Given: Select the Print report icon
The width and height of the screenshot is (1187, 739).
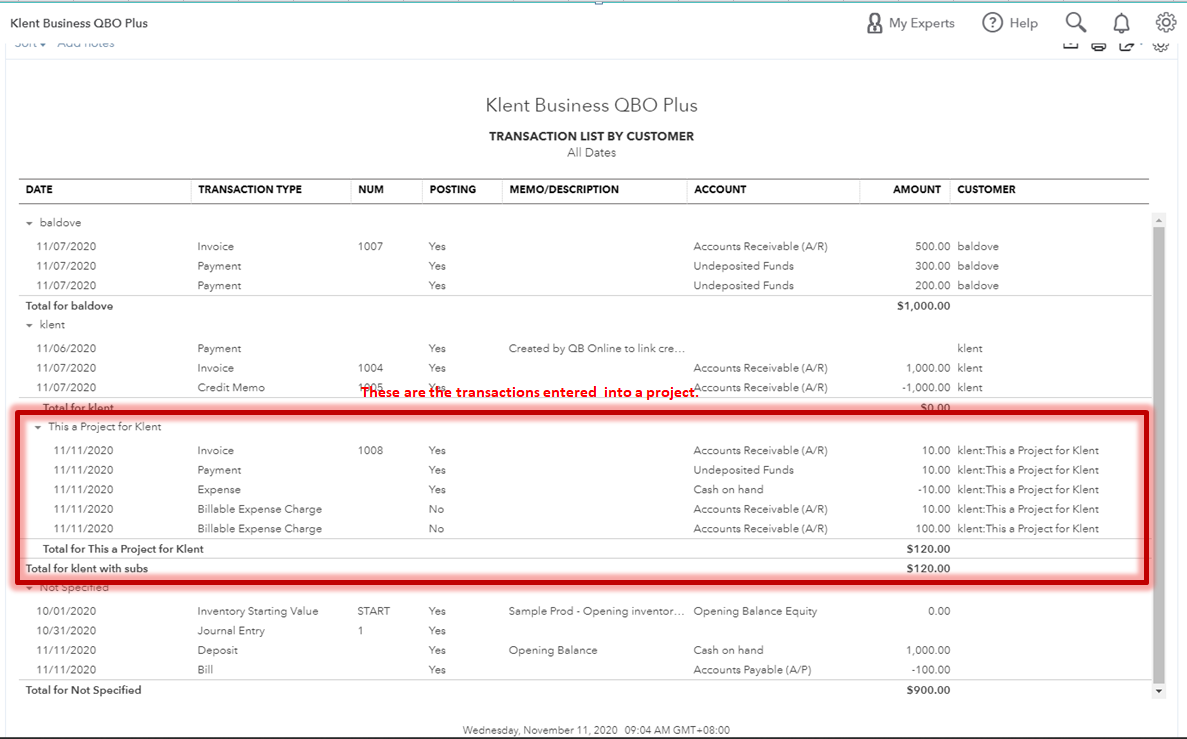Looking at the screenshot, I should [x=1098, y=44].
